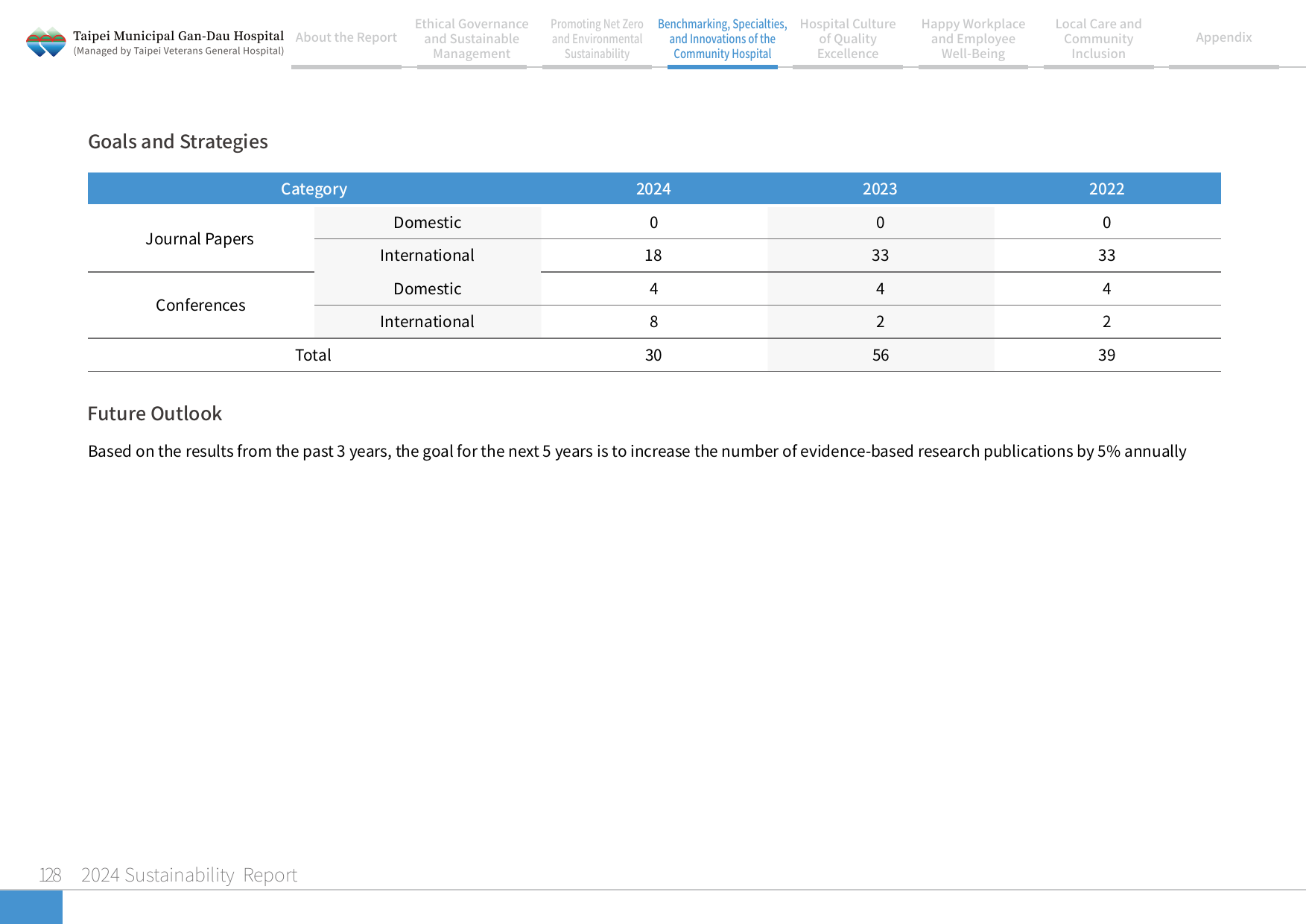
Task: Click the 2024 Sustainability Report footer text
Action: click(189, 875)
